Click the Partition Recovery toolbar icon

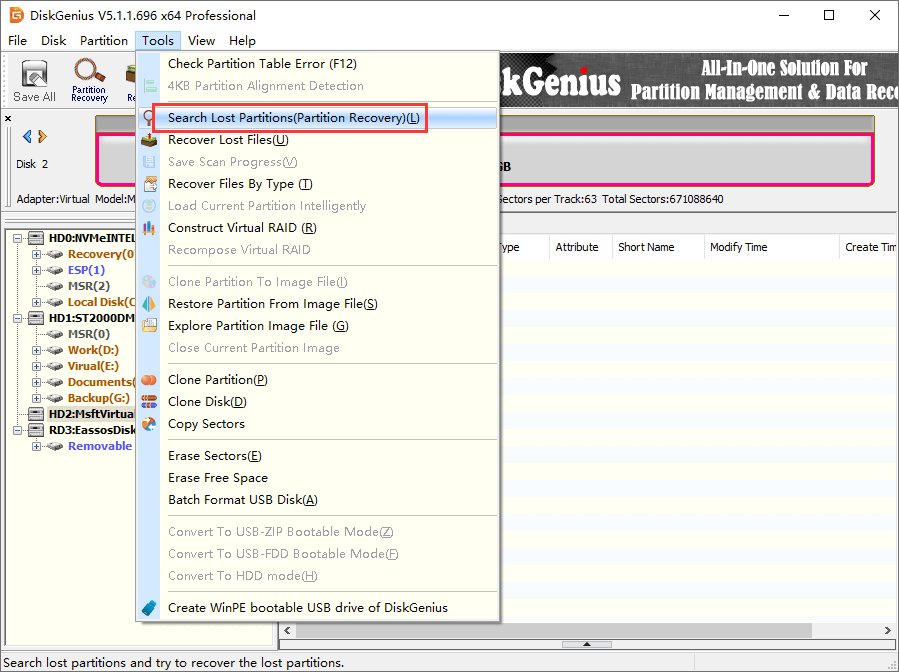pos(89,80)
